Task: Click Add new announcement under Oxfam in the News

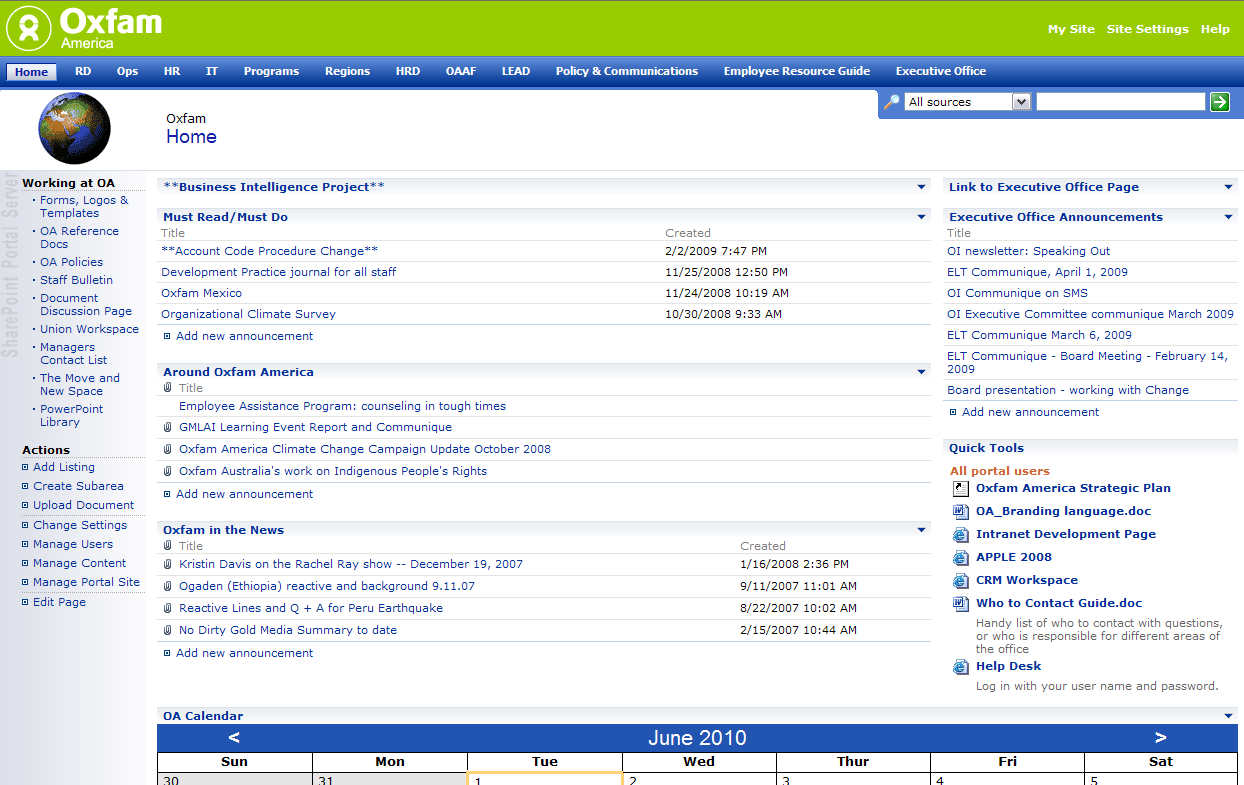Action: pos(244,653)
